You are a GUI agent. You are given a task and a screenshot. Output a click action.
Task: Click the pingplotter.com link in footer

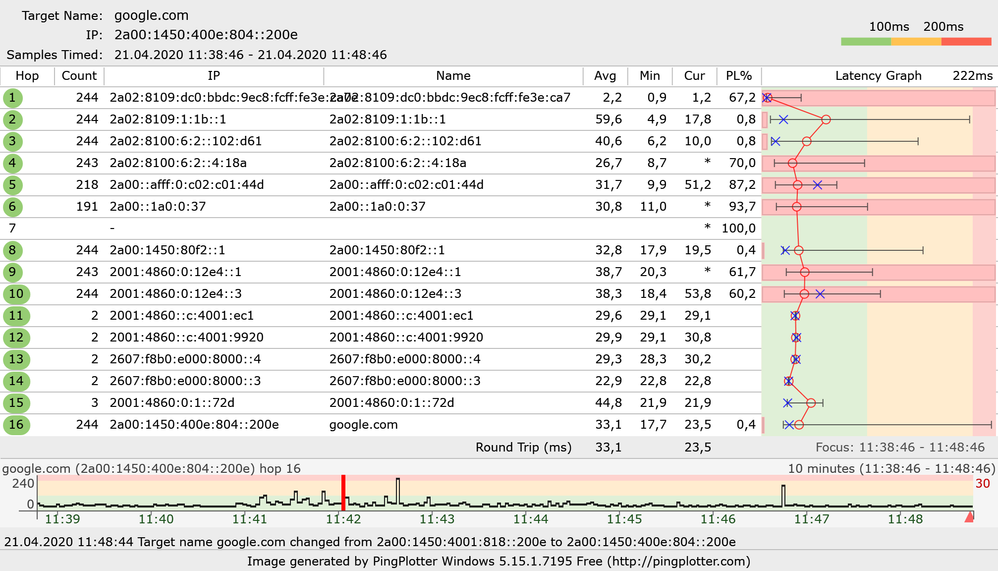[678, 561]
